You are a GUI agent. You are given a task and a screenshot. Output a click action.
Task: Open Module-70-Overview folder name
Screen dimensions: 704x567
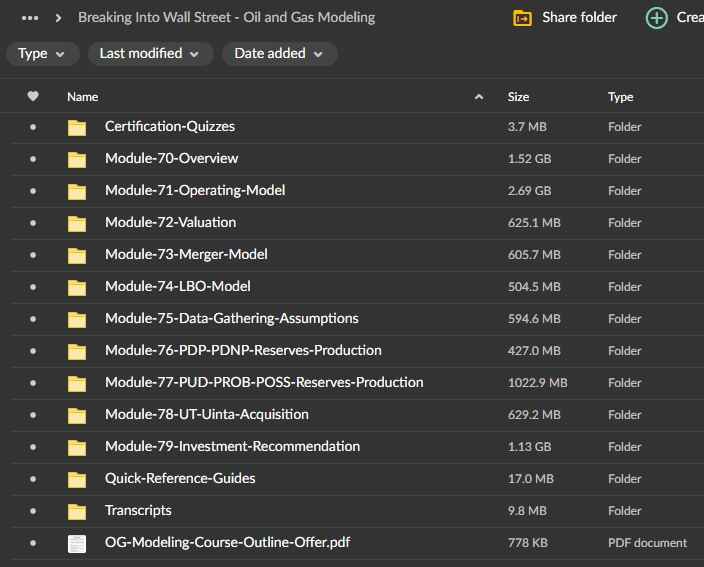pos(172,158)
